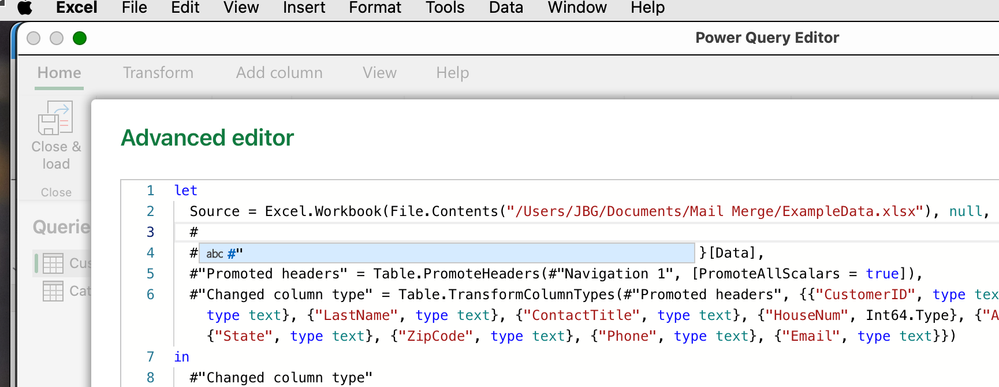Open the Apple menu
999x387 pixels.
pos(24,8)
